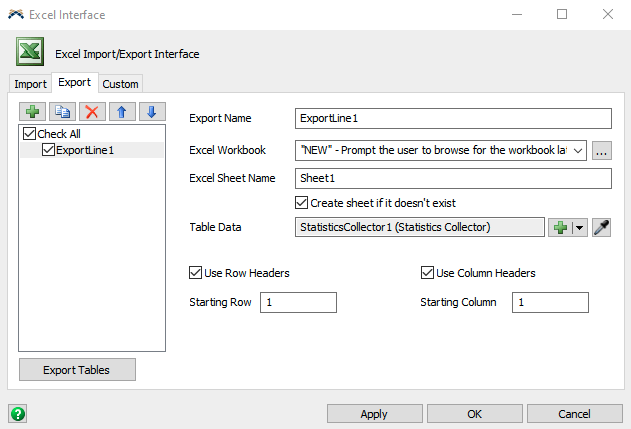Move export line down with arrow
Viewport: 631px width, 429px height.
click(x=151, y=112)
